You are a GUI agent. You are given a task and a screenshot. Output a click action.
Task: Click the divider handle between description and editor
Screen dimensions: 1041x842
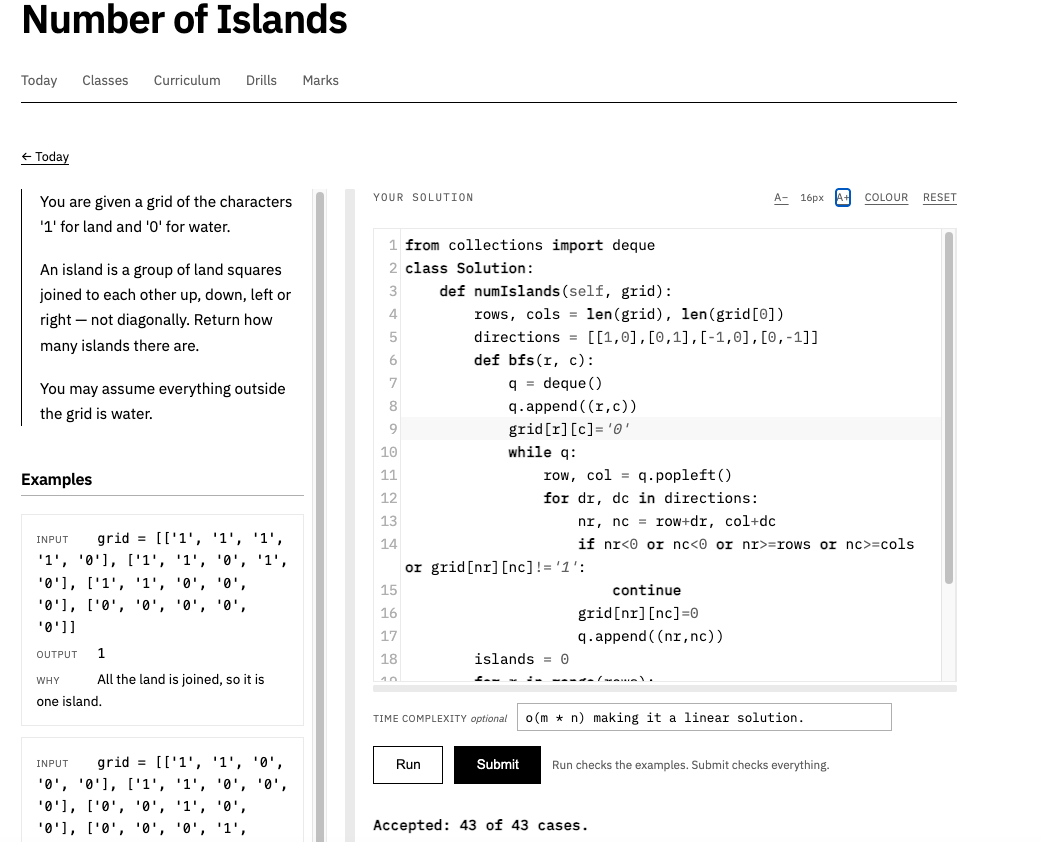coord(350,517)
